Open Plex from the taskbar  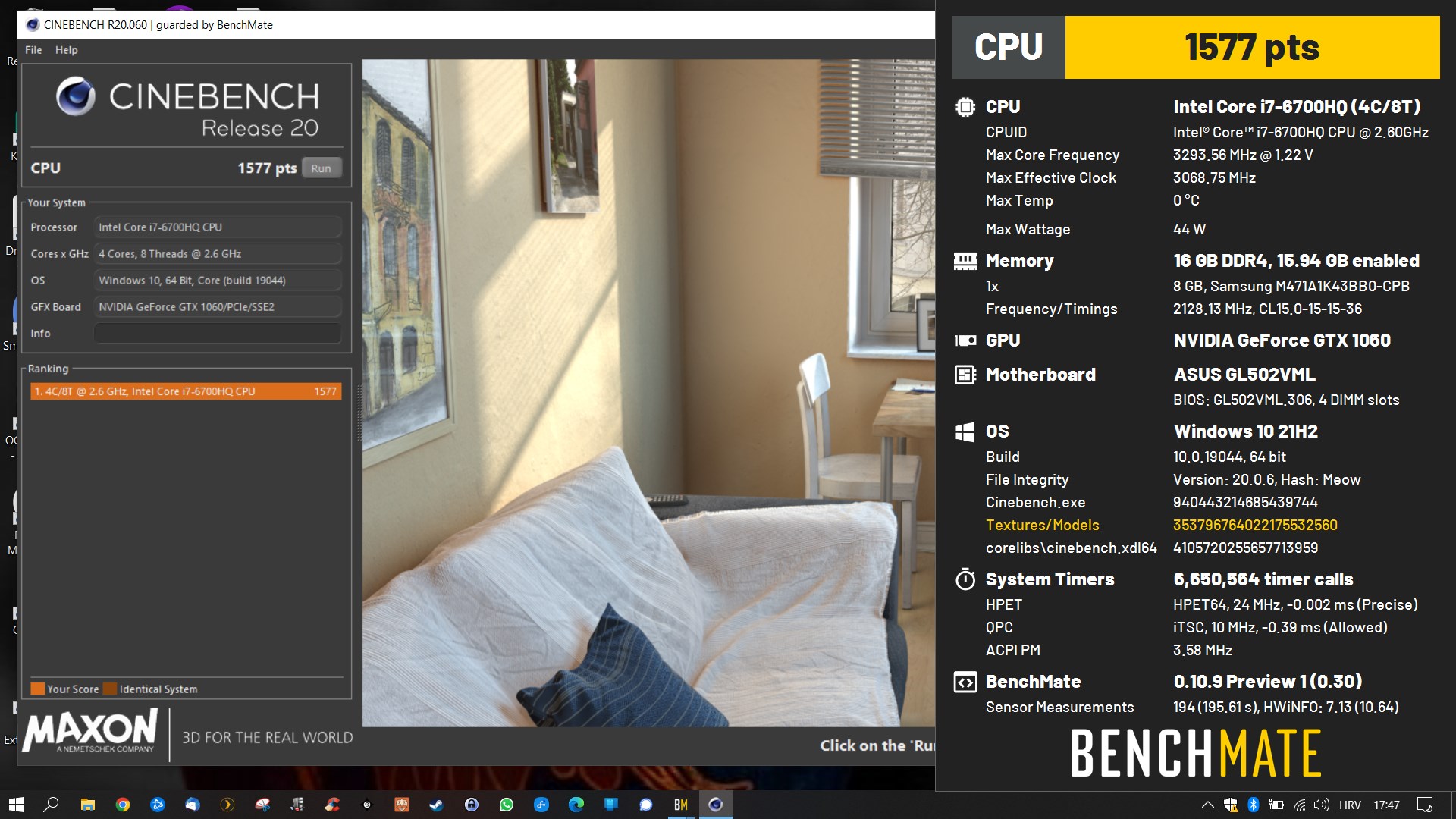(227, 805)
